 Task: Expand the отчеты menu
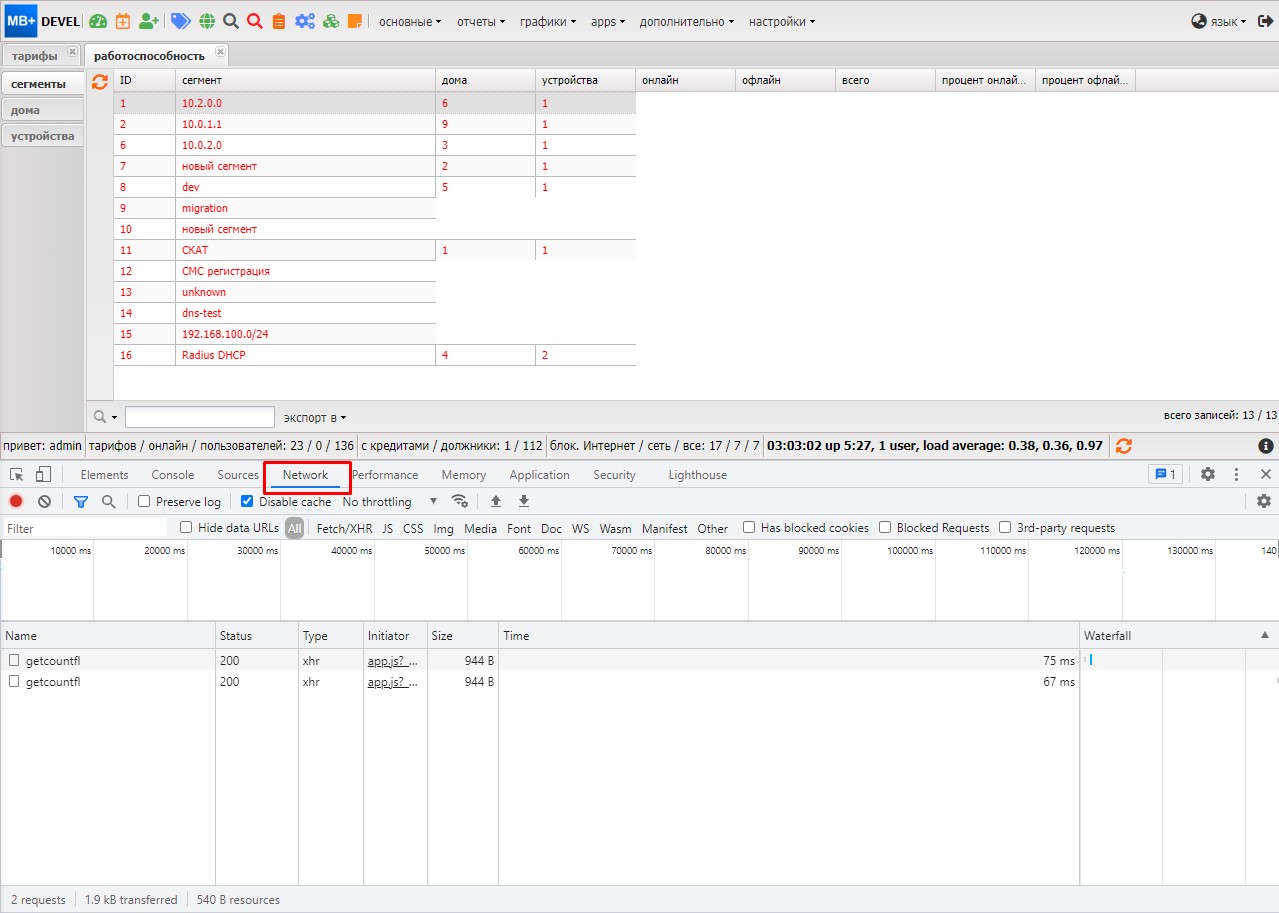(481, 21)
